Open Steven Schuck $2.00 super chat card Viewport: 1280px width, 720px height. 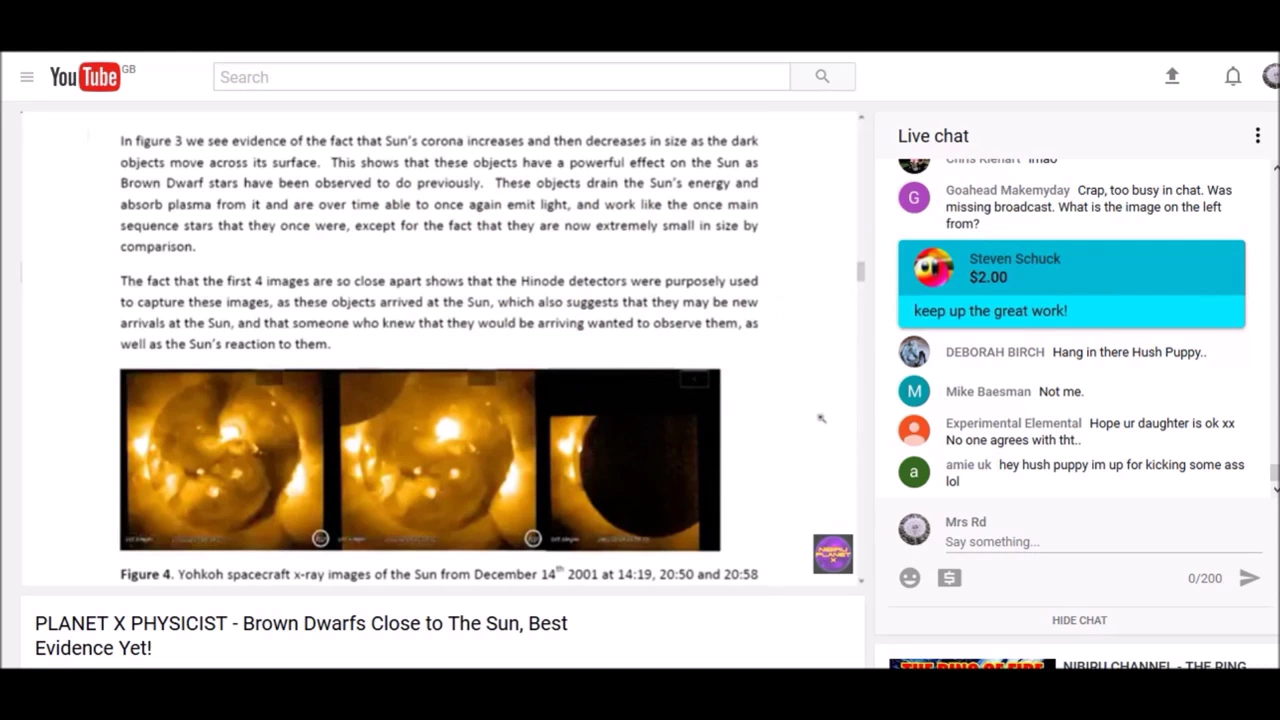[1071, 284]
